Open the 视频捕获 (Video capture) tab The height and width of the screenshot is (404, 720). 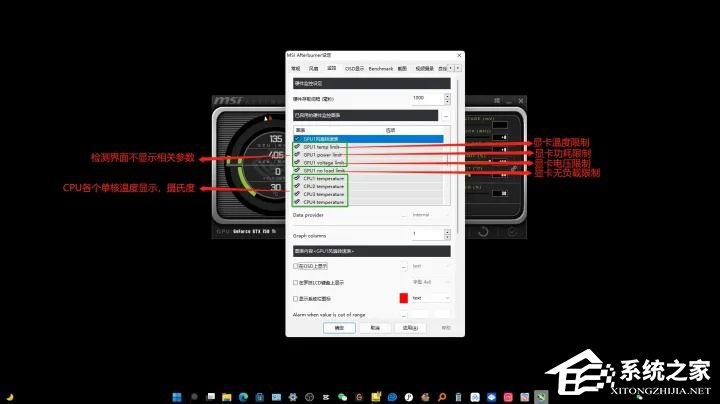425,68
